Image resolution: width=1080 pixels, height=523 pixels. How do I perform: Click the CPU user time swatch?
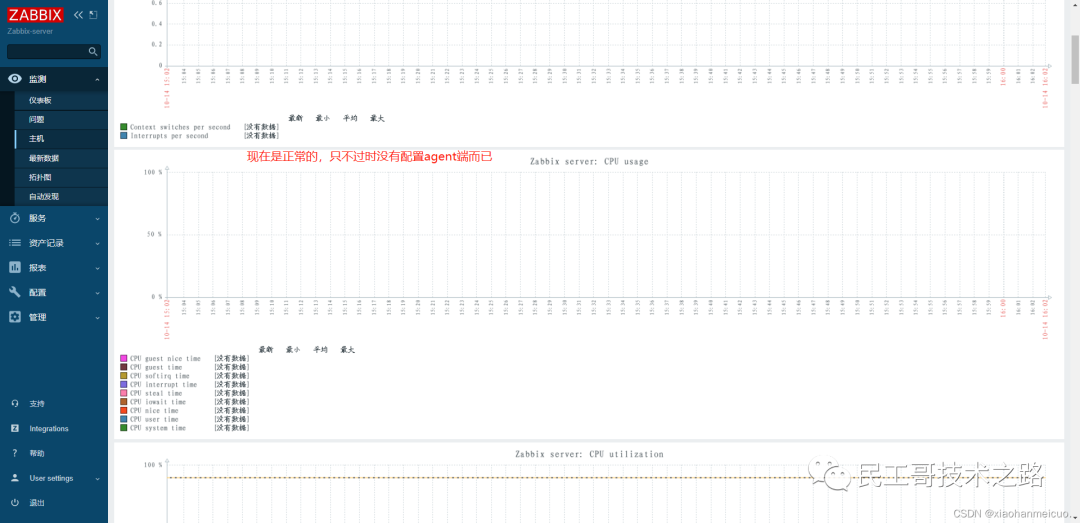point(124,419)
